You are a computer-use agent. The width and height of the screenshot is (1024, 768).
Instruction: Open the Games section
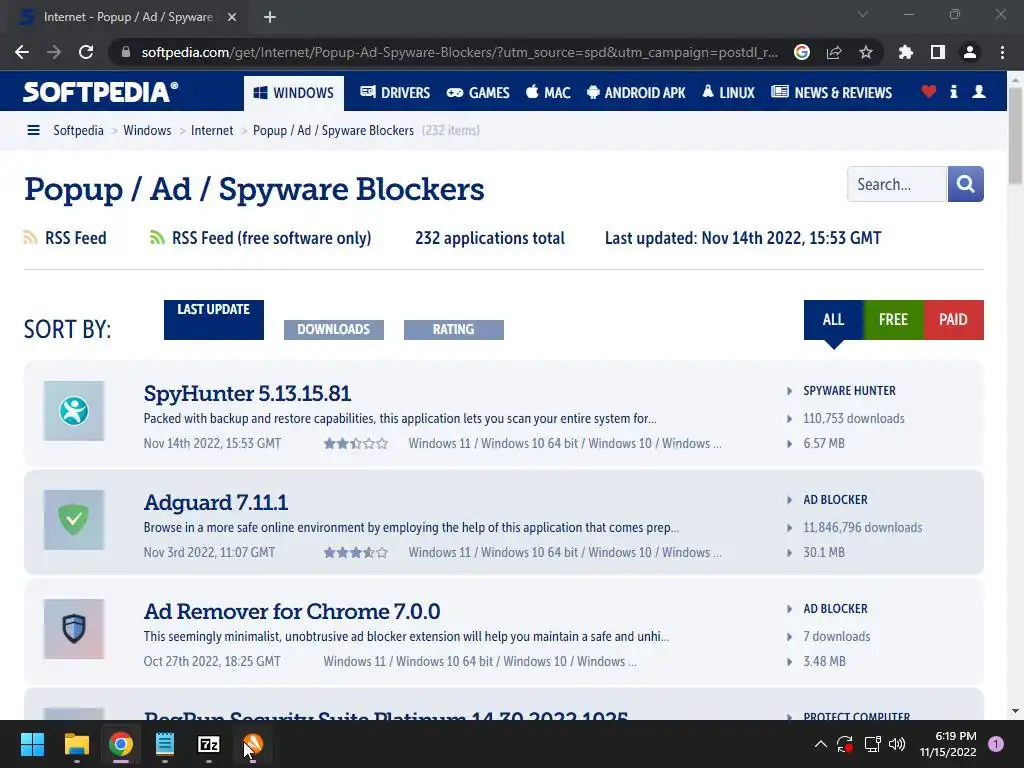[478, 93]
